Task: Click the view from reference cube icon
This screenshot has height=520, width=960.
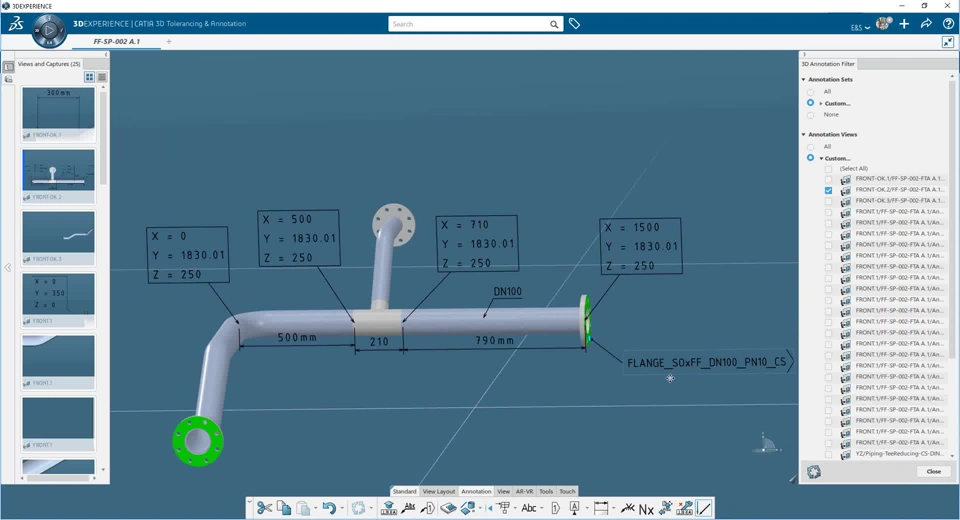Action: [468, 508]
